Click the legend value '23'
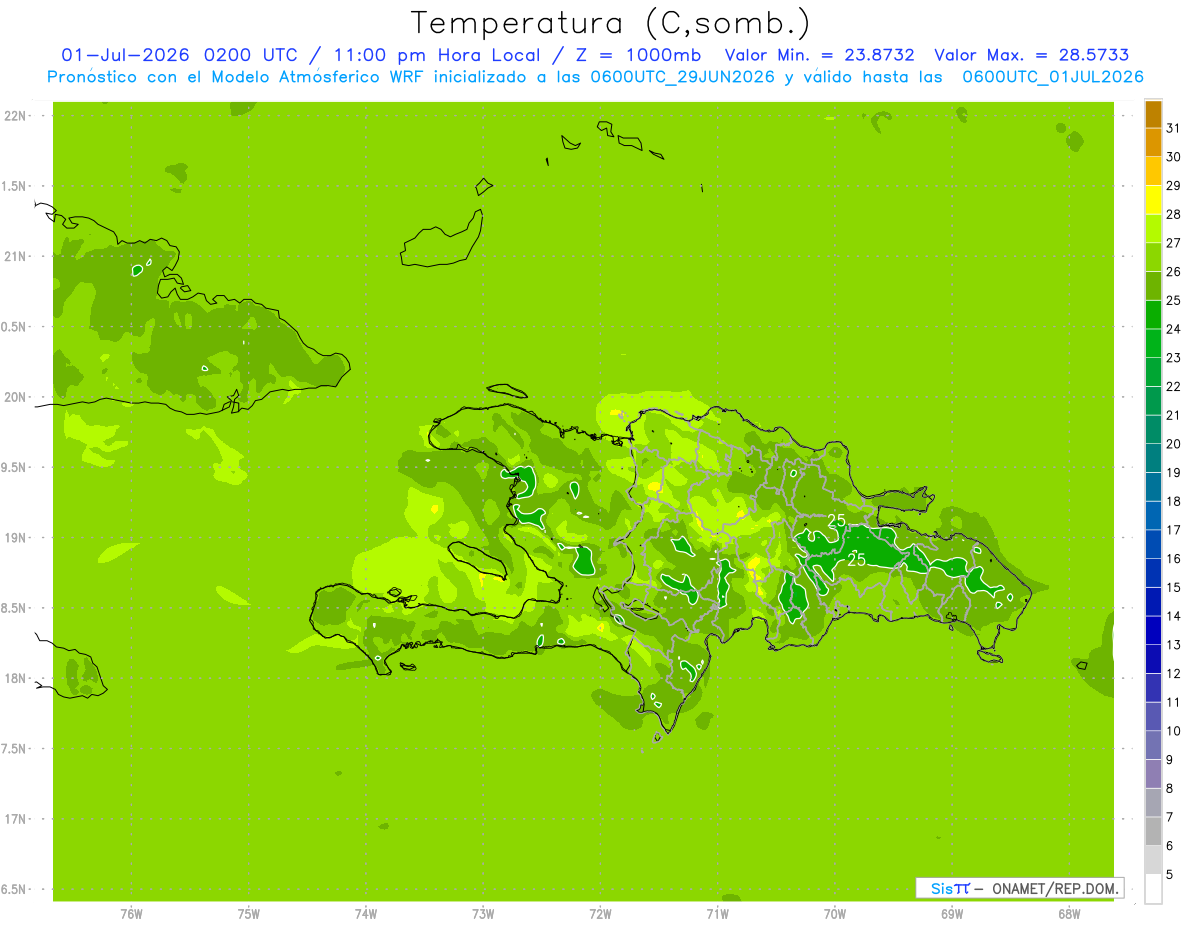Viewport: 1200px width, 927px height. (x=1174, y=358)
